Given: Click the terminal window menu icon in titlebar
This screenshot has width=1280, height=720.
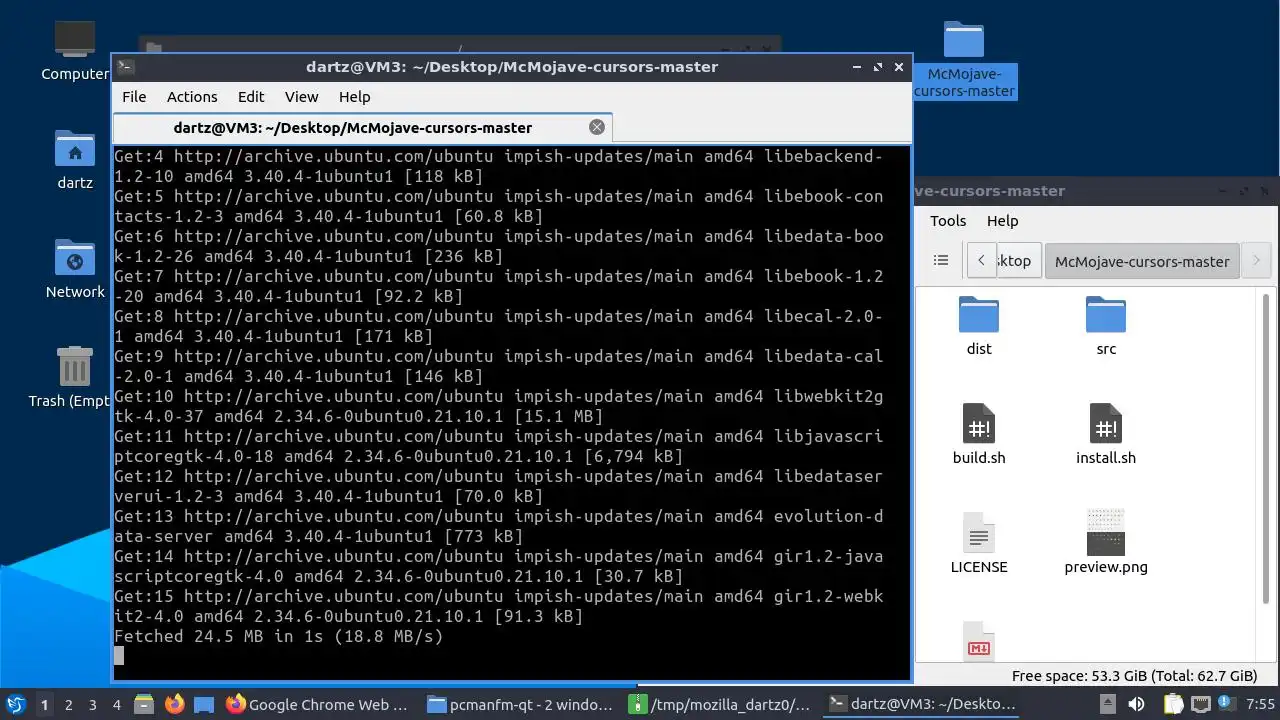Looking at the screenshot, I should [x=125, y=67].
